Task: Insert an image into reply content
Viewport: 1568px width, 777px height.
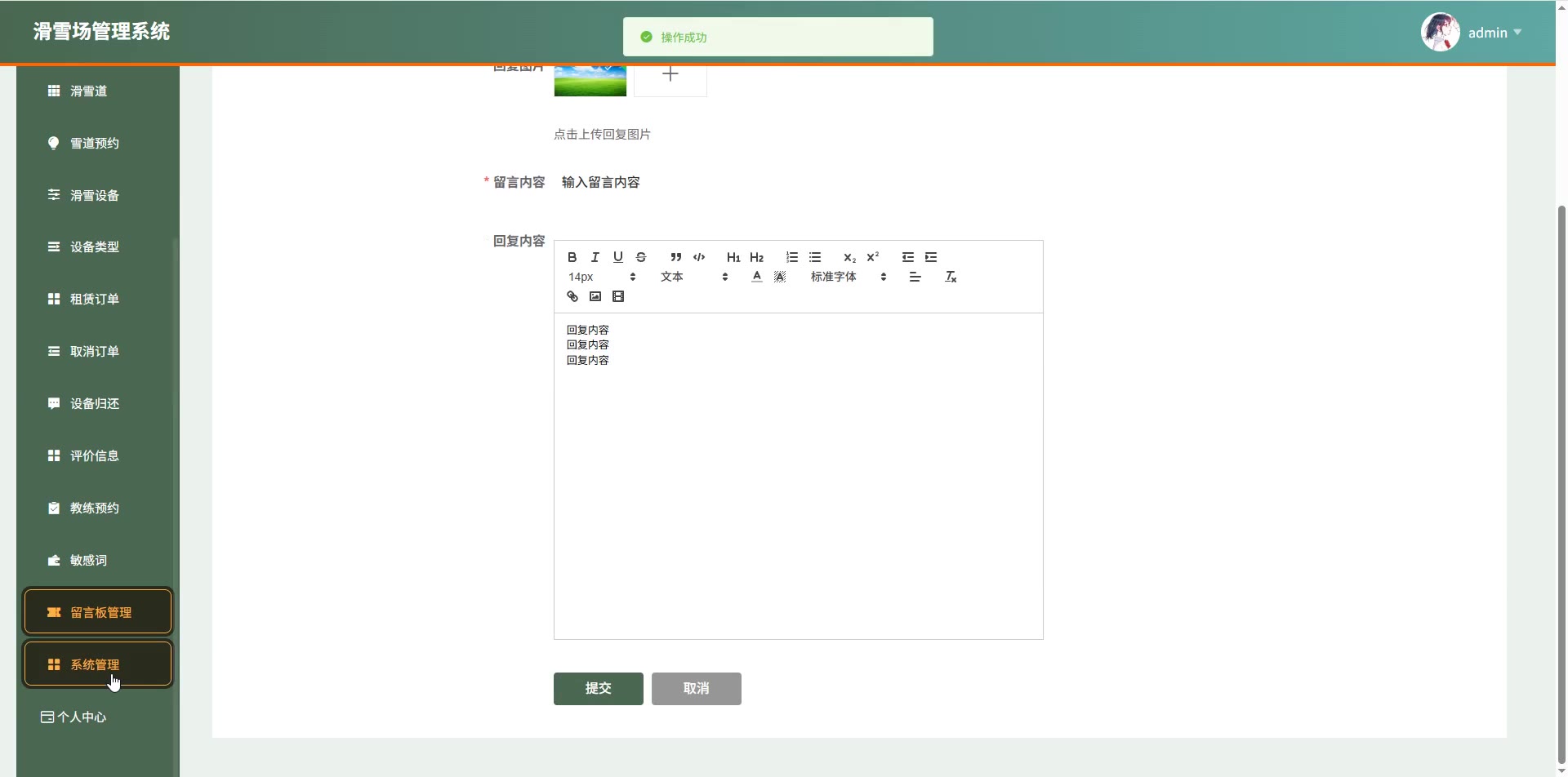Action: click(595, 296)
